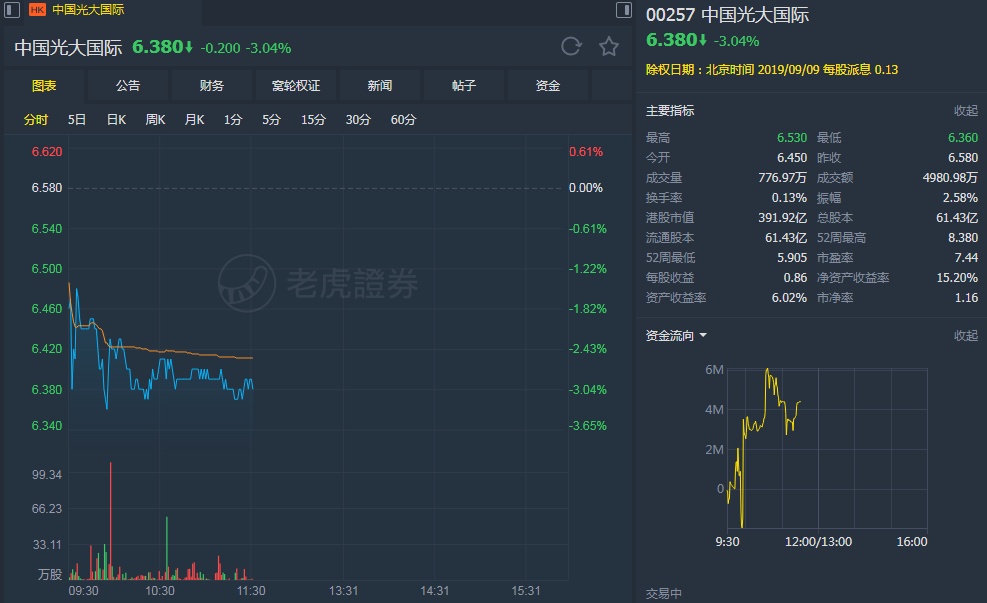The width and height of the screenshot is (987, 603).
Task: Open the 资金流向 dropdown arrow
Action: 703,336
